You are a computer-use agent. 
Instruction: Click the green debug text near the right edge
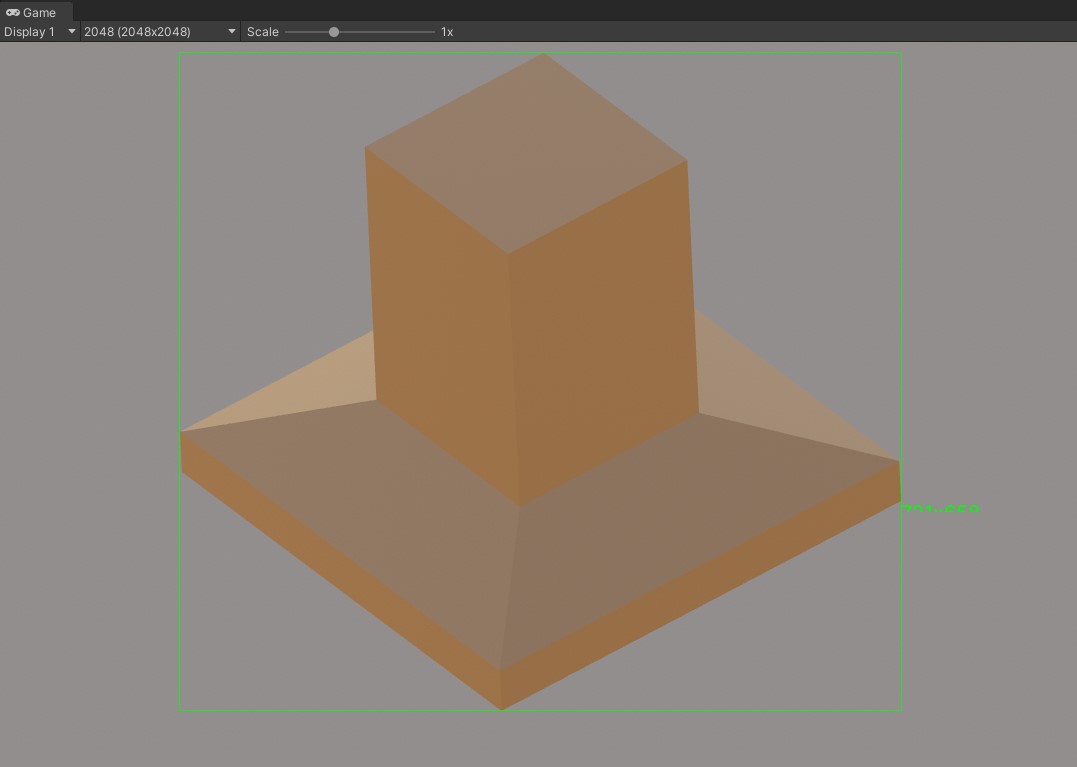coord(940,507)
